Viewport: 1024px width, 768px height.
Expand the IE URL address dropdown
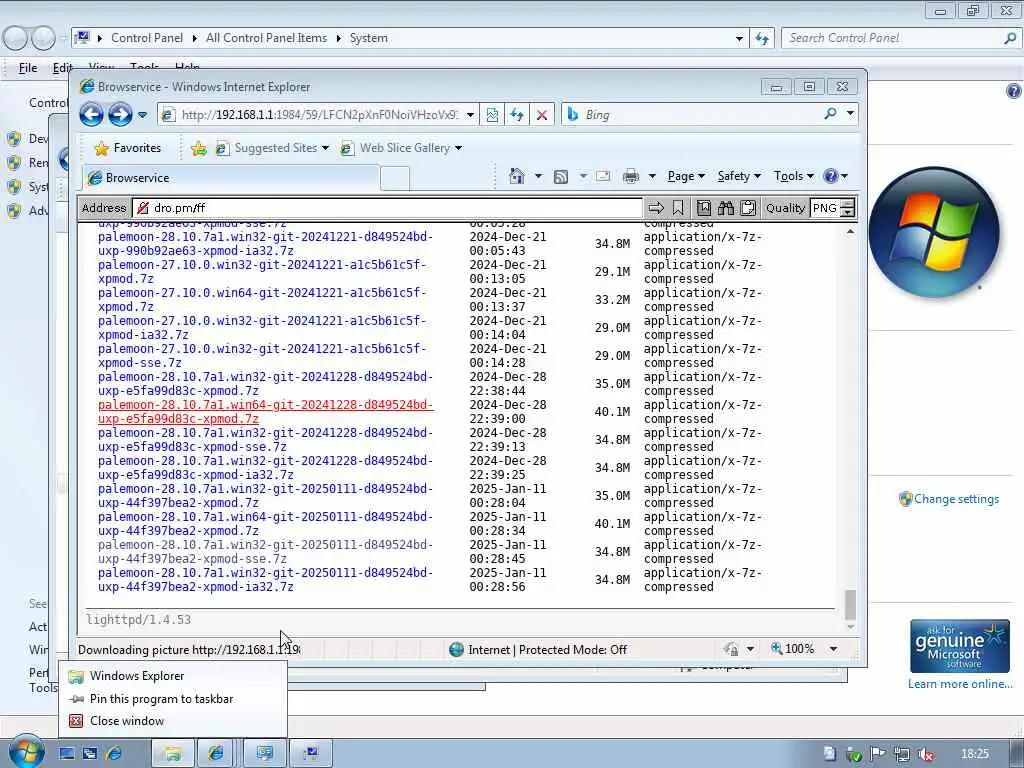pos(470,115)
